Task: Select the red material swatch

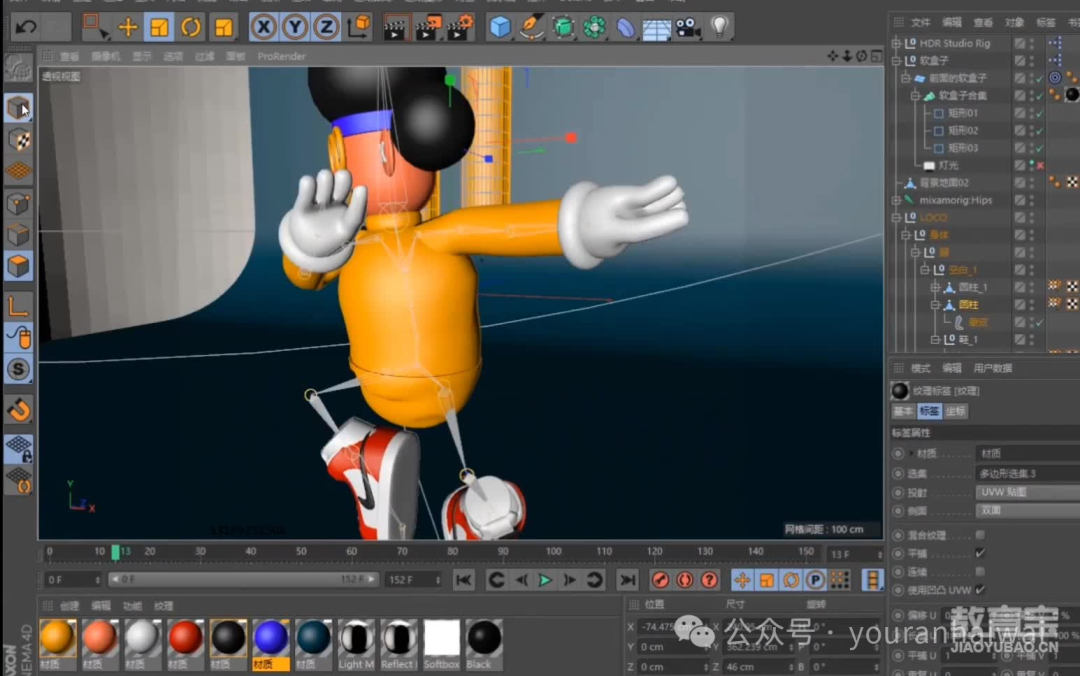Action: click(x=185, y=643)
